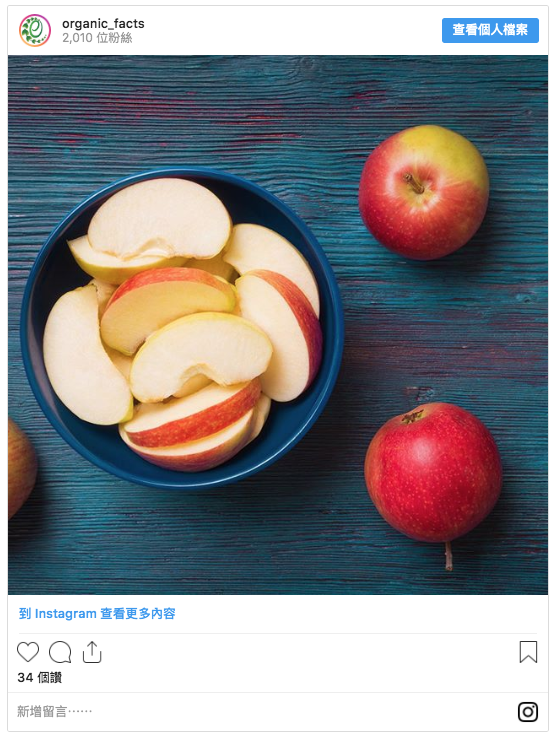Screen dimensions: 555x738
Task: Share the post with share icon
Action: coord(92,652)
